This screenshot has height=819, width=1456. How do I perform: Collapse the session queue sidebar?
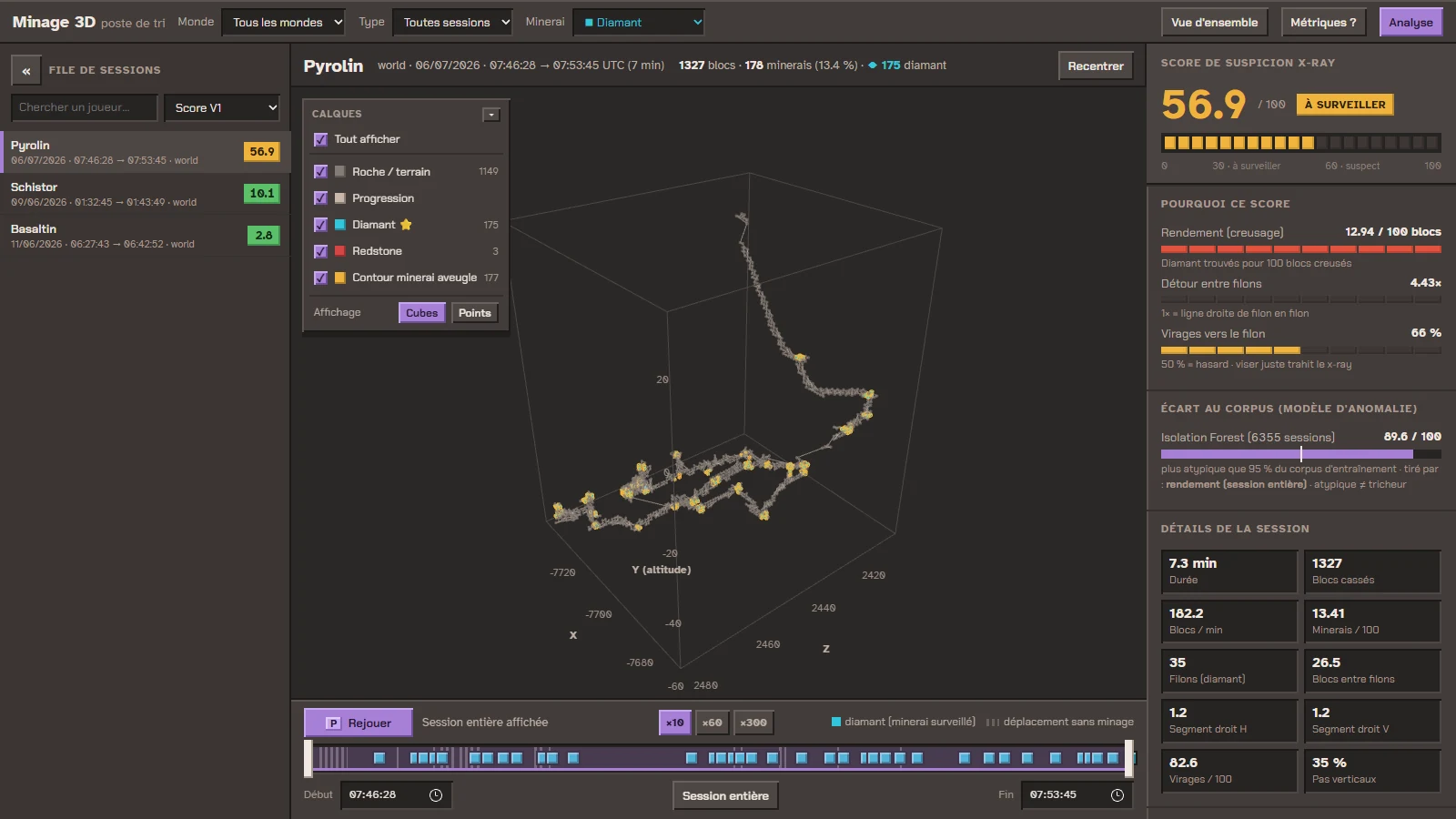click(x=25, y=70)
